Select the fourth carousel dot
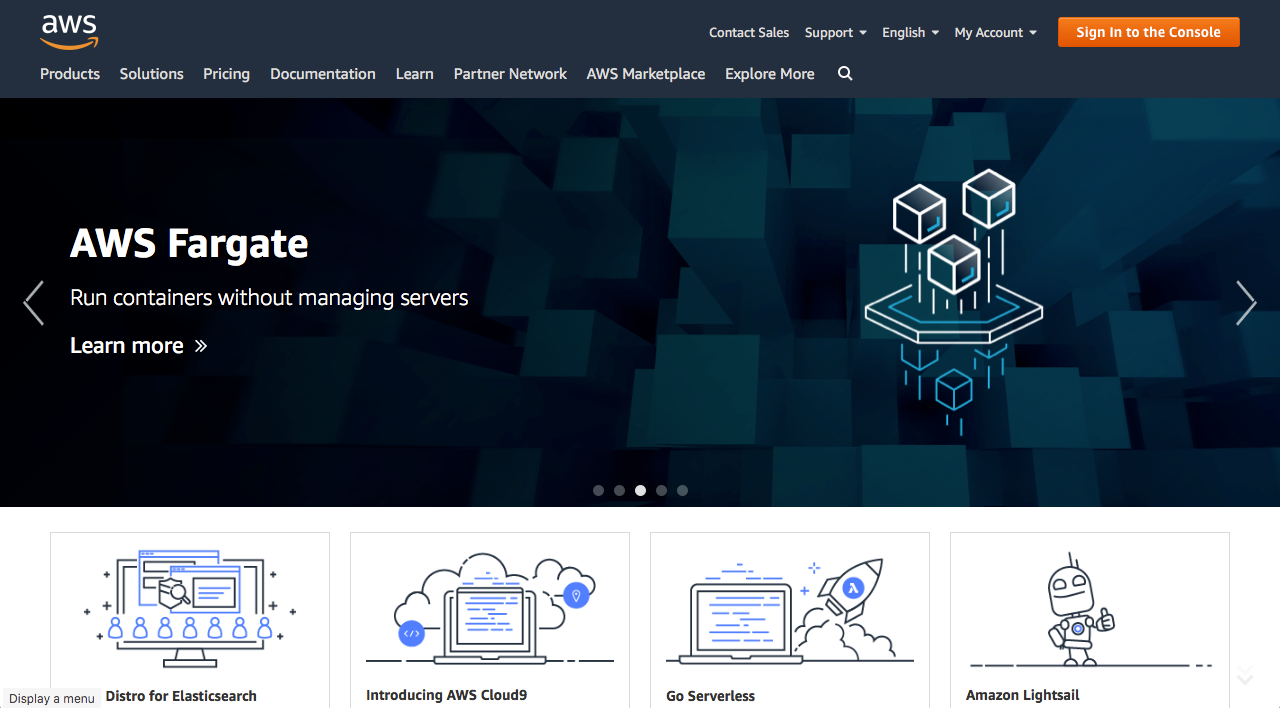The width and height of the screenshot is (1280, 708). click(x=661, y=491)
